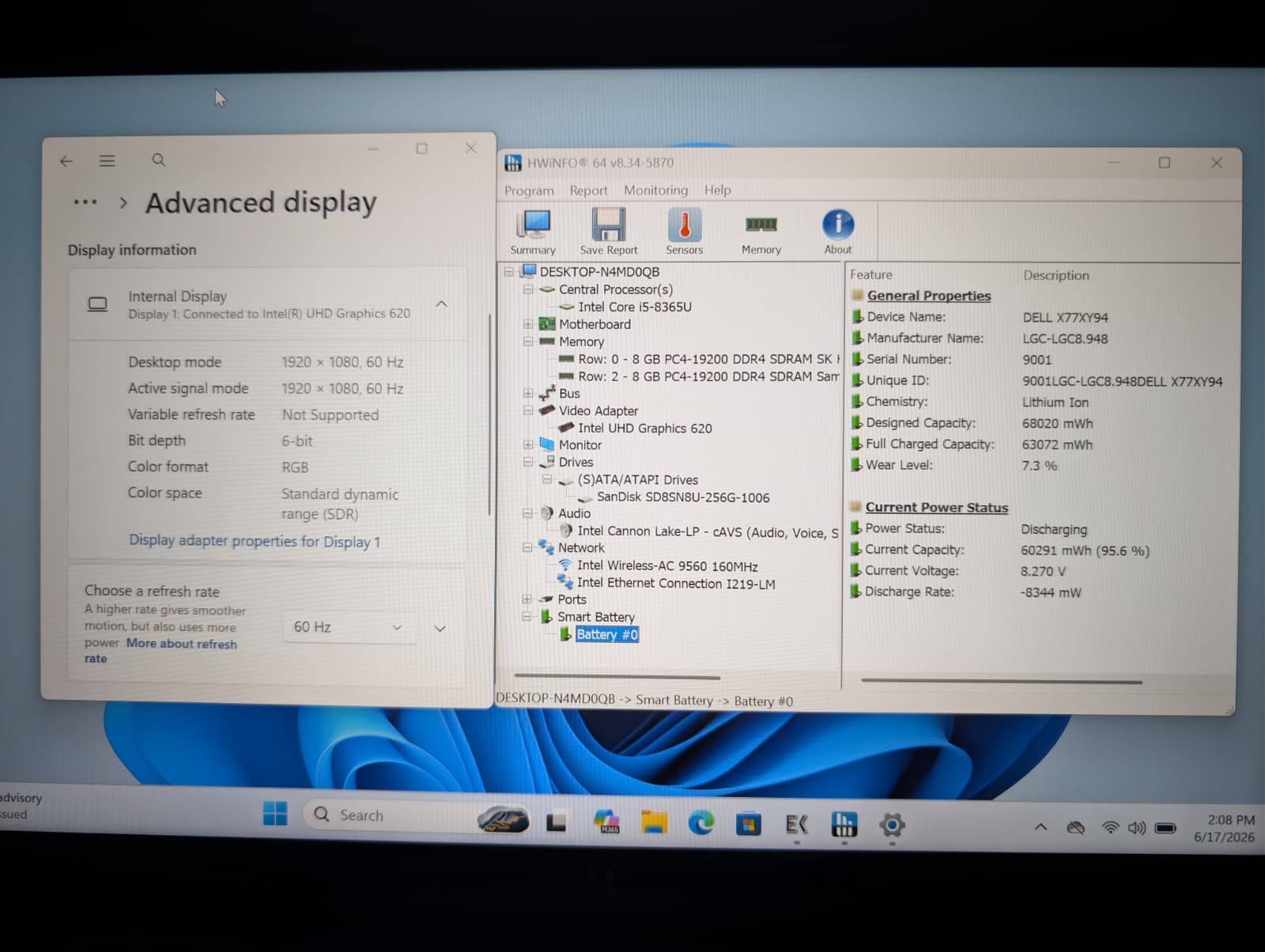This screenshot has width=1265, height=952.
Task: Collapse the Memory tree node
Action: point(528,342)
